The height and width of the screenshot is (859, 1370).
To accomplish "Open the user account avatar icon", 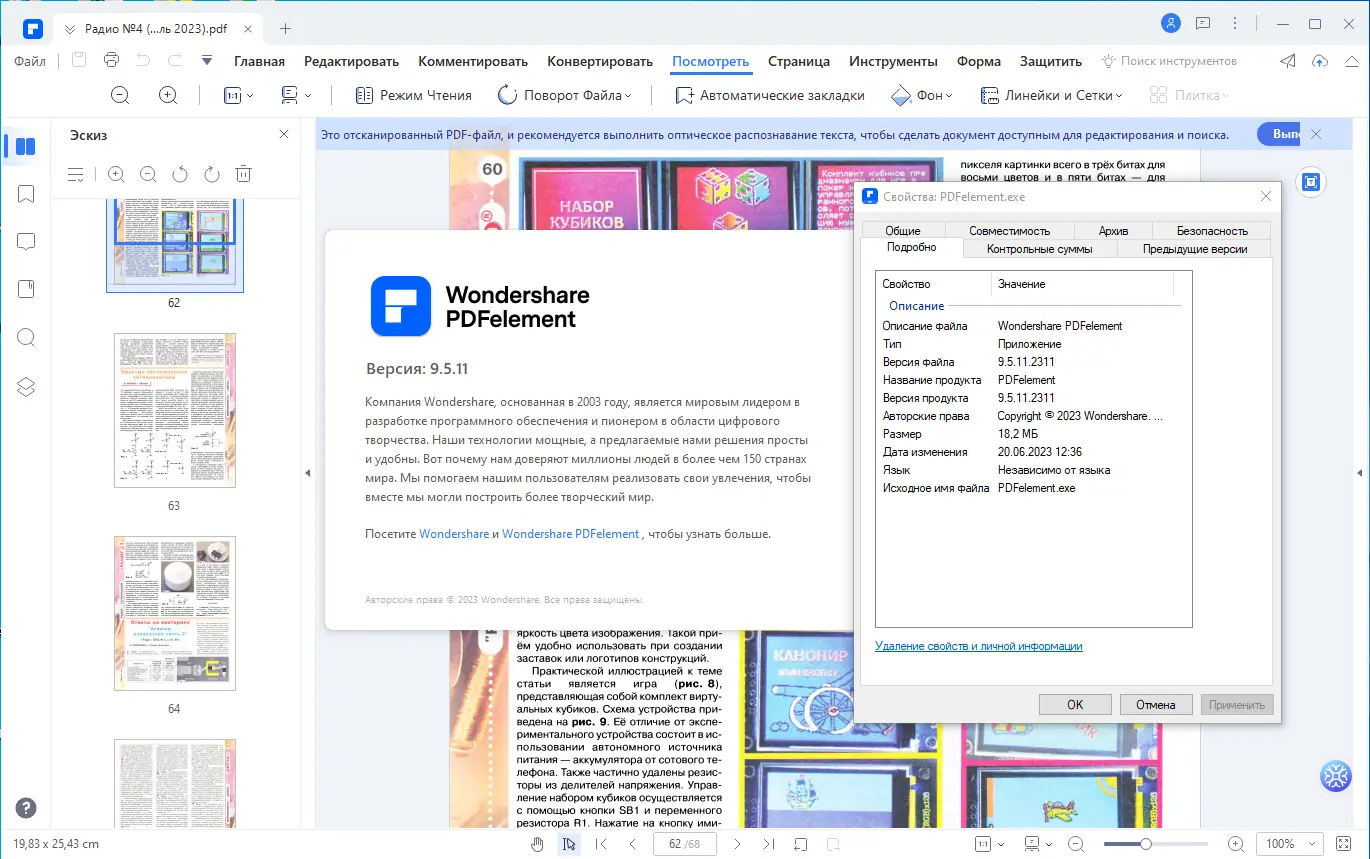I will click(1171, 23).
